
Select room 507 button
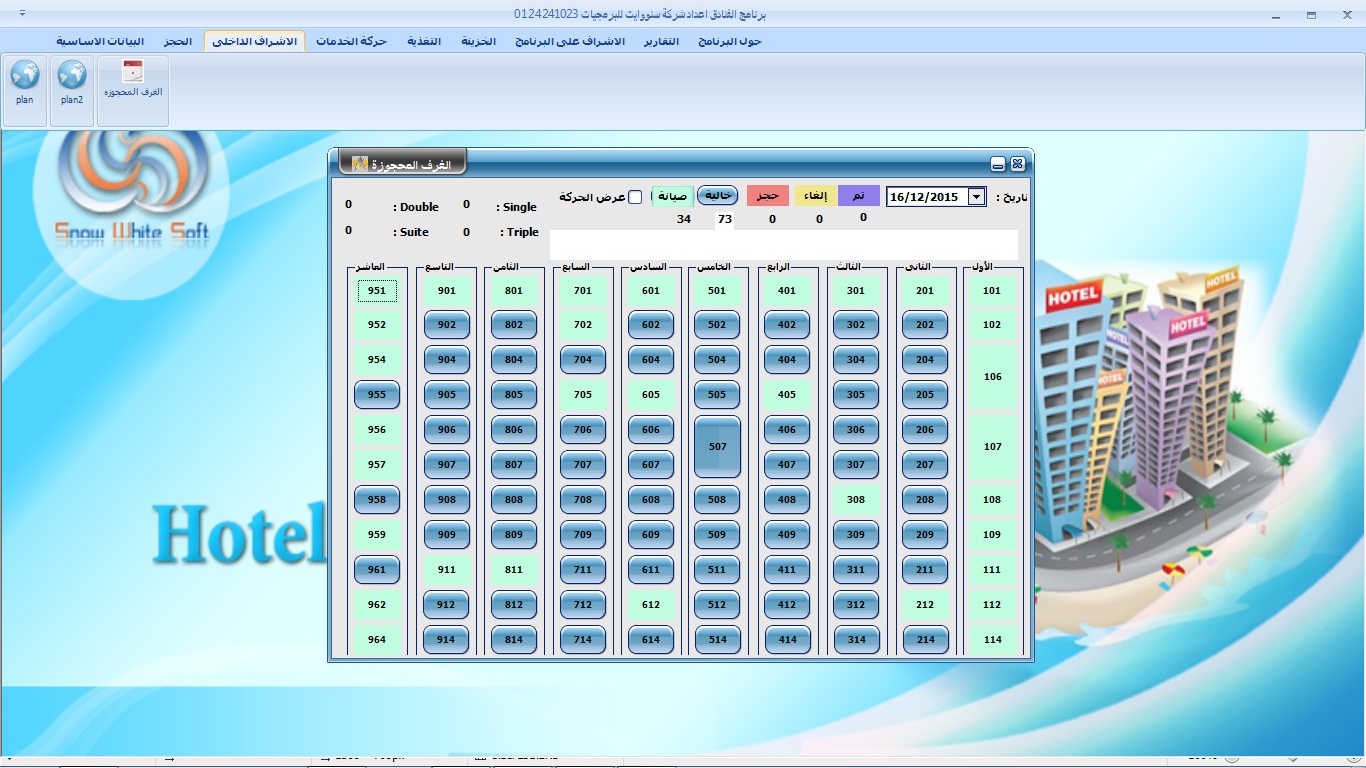pyautogui.click(x=717, y=447)
